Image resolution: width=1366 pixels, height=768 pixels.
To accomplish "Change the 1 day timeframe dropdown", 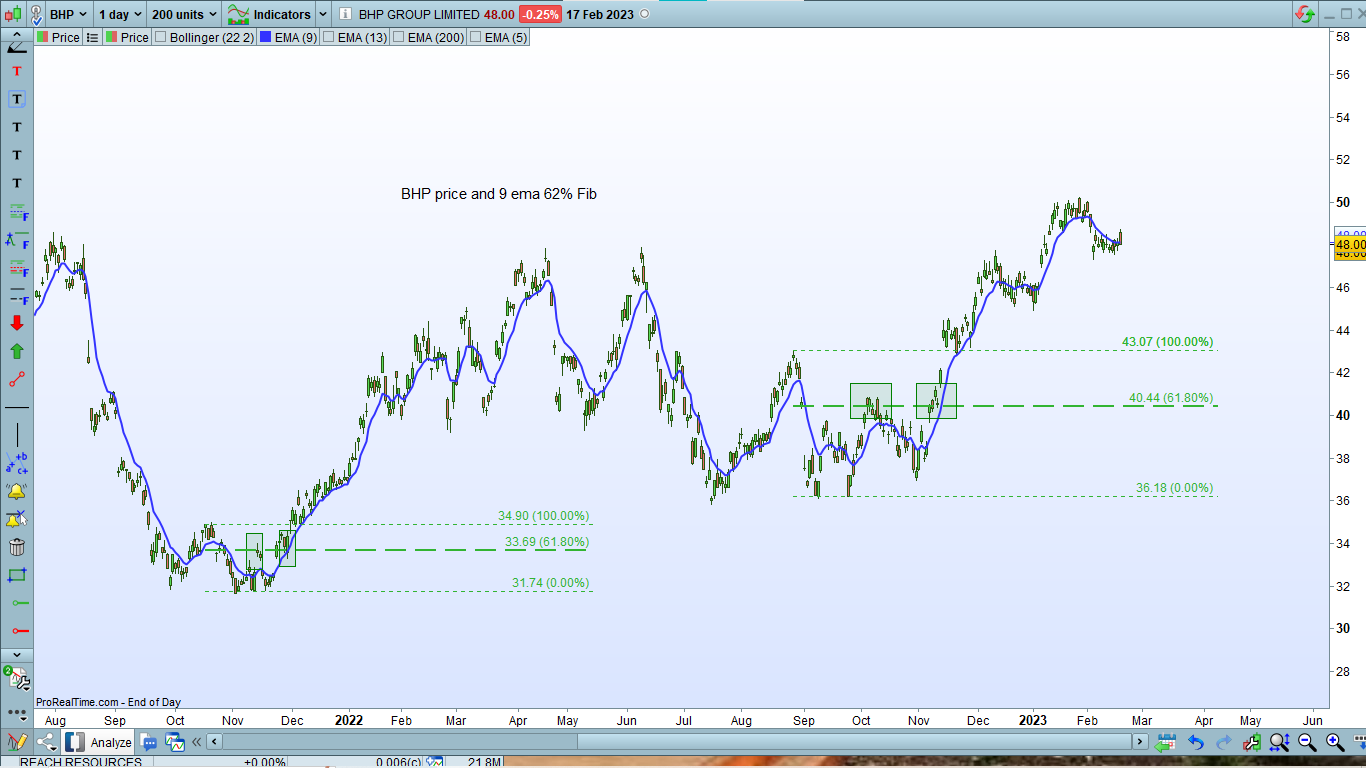I will (119, 15).
